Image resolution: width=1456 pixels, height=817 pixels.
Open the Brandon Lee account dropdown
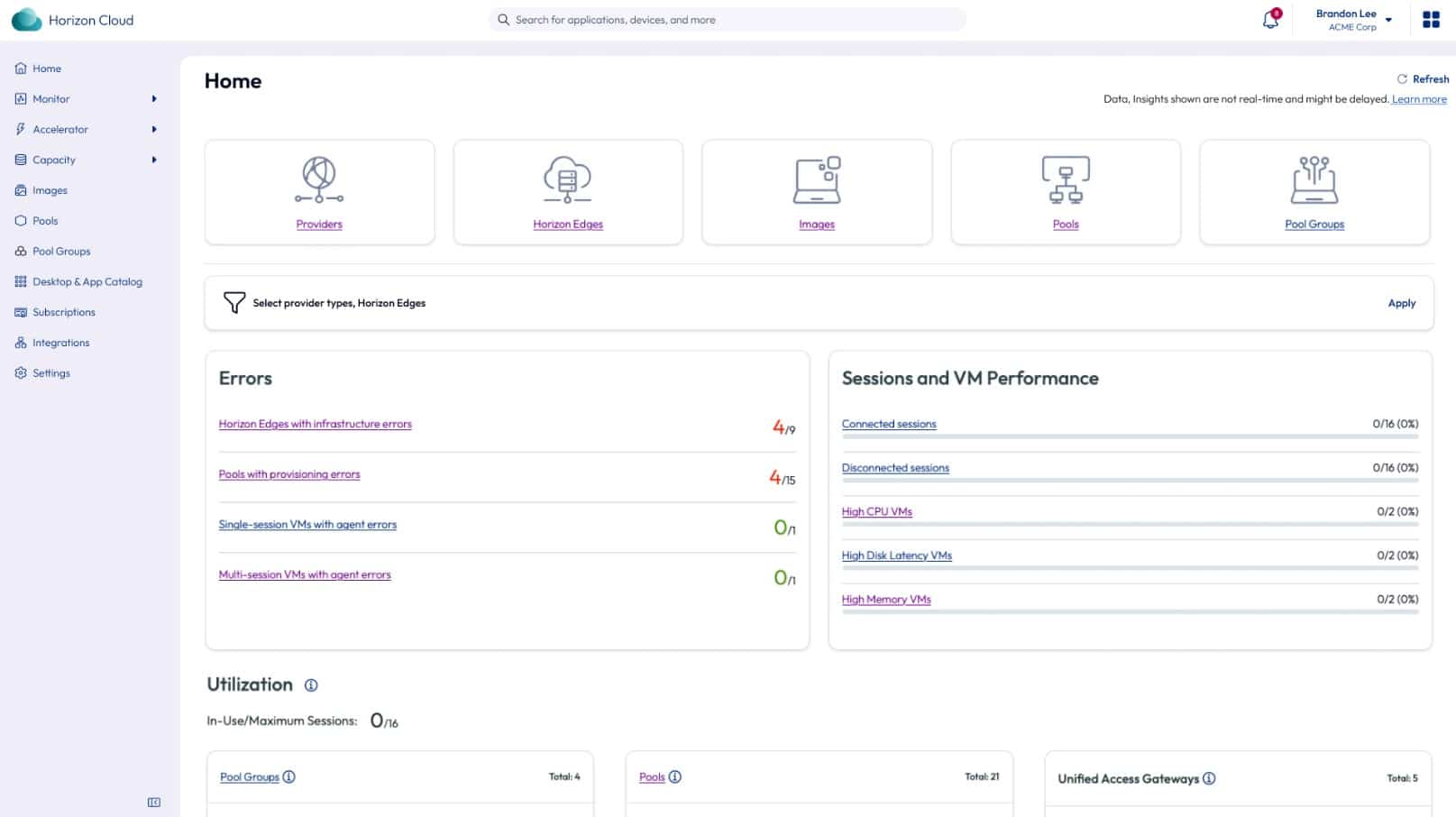tap(1353, 20)
